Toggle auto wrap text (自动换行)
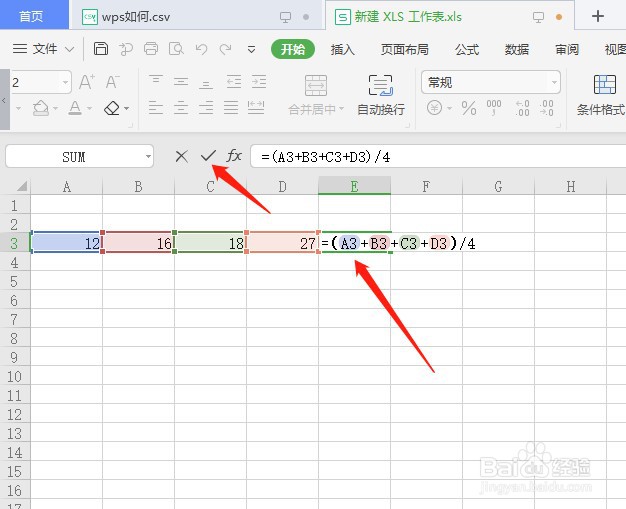626x509 pixels. pyautogui.click(x=380, y=95)
